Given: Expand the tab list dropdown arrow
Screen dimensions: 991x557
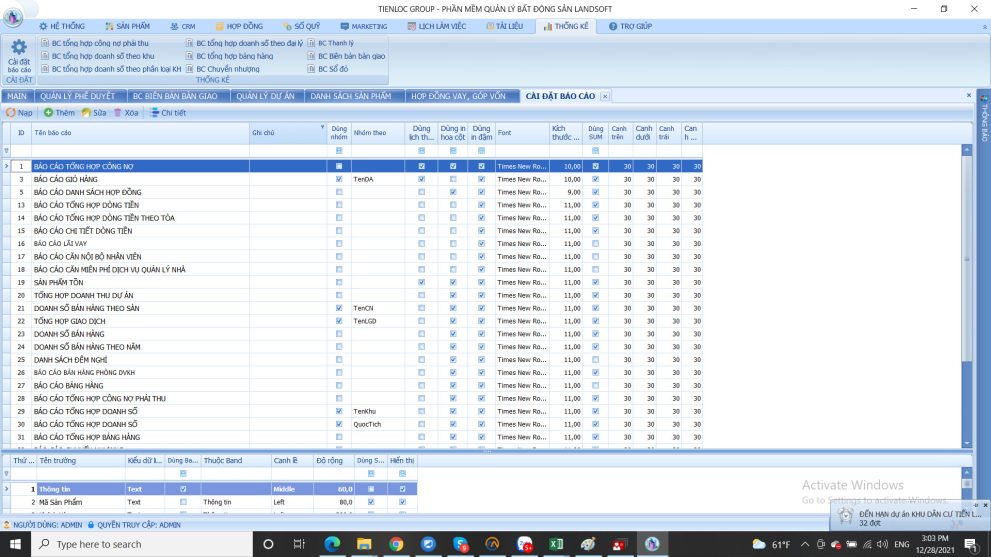Looking at the screenshot, I should 968,96.
